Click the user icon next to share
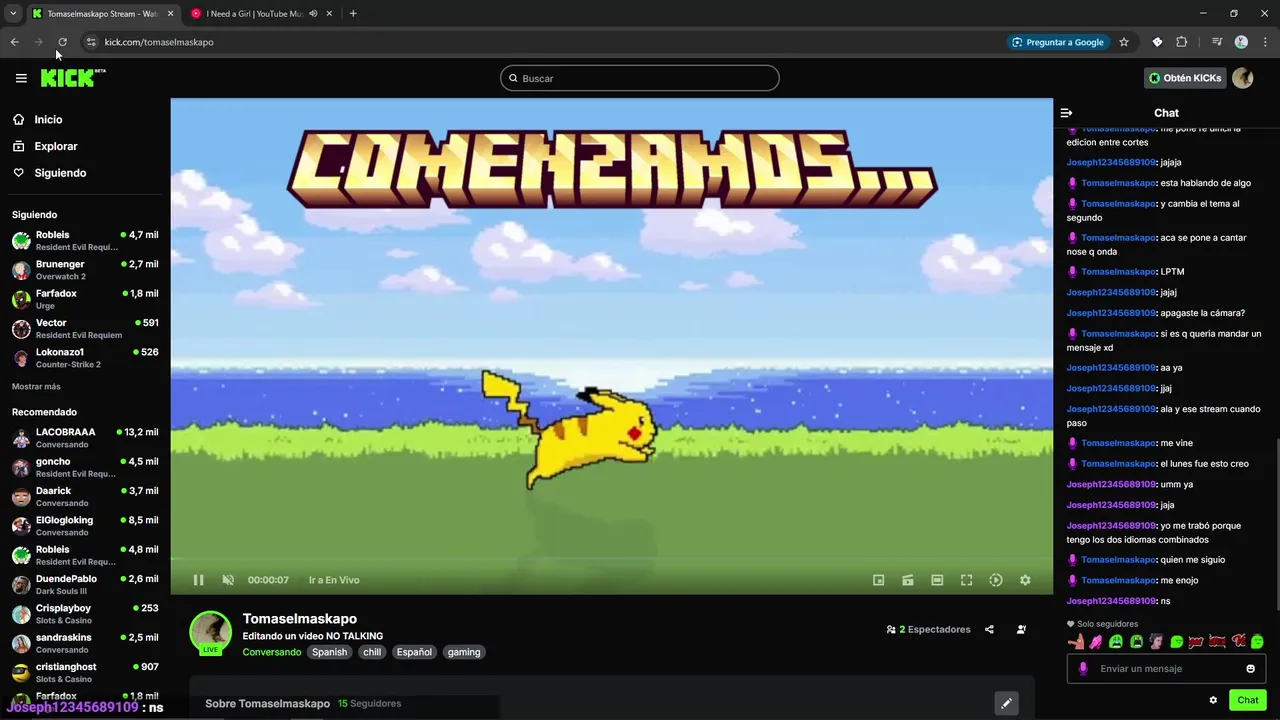The height and width of the screenshot is (720, 1280). 1021,630
